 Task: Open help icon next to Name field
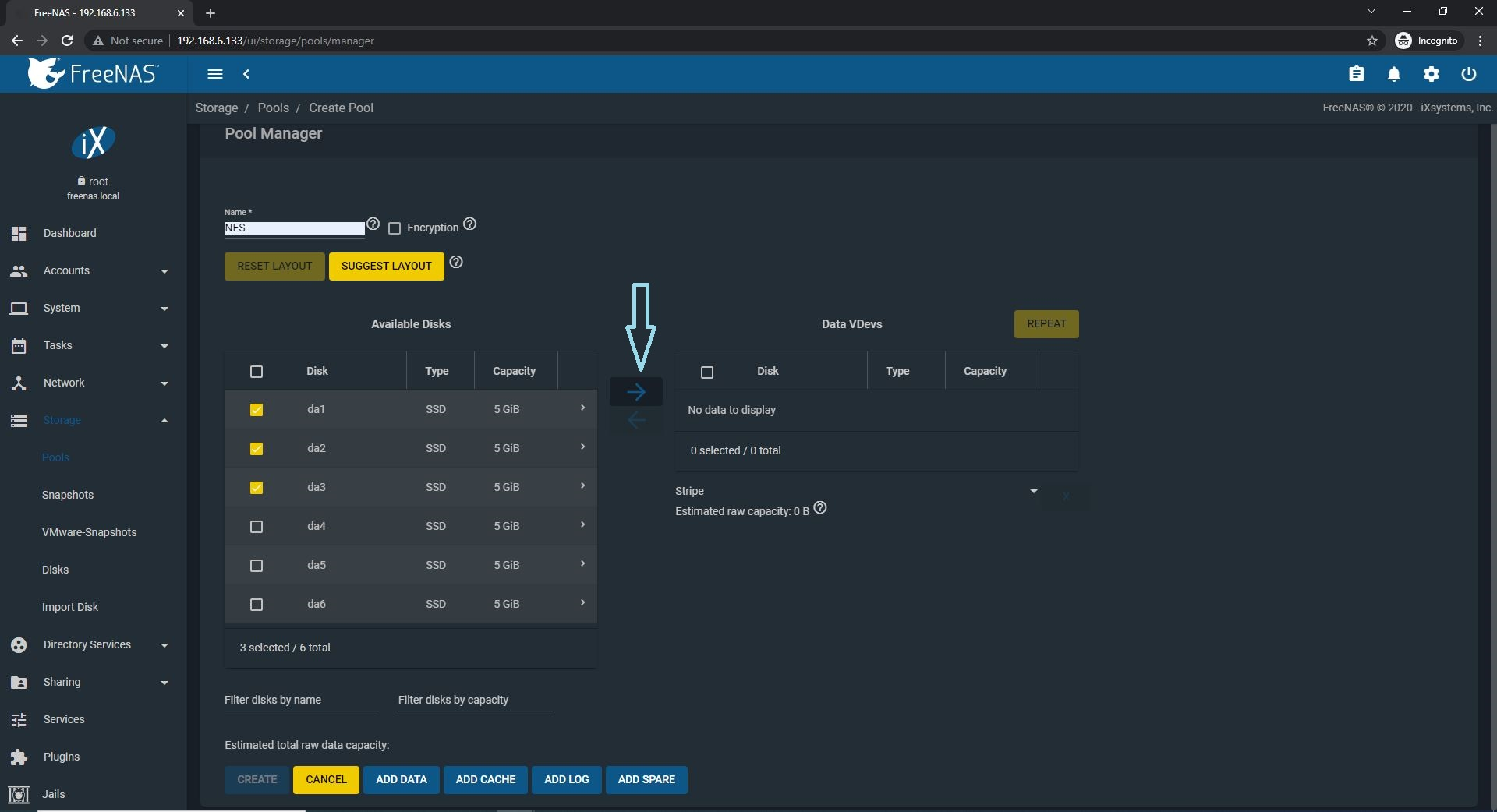(373, 224)
